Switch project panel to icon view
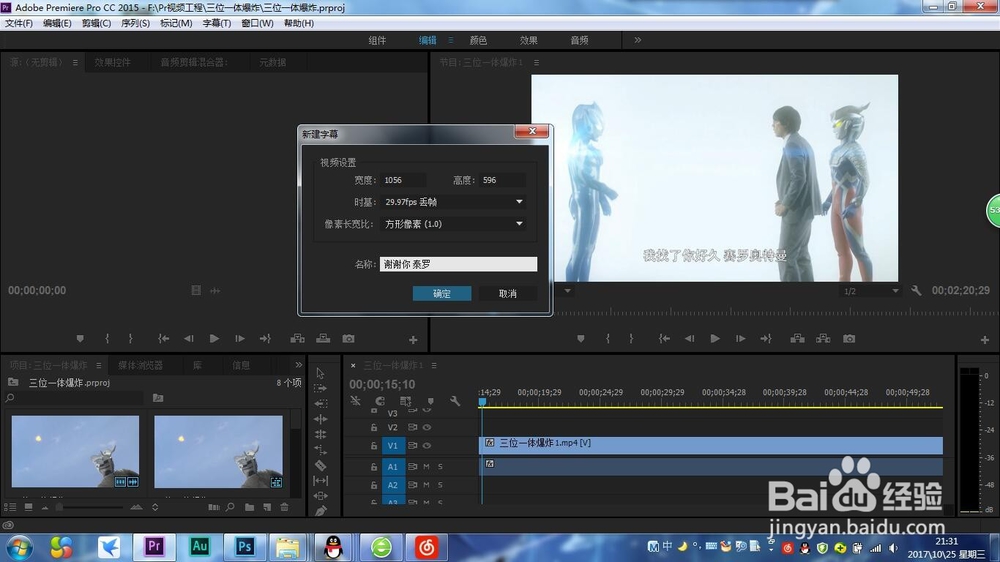This screenshot has height=562, width=1000. click(x=28, y=507)
